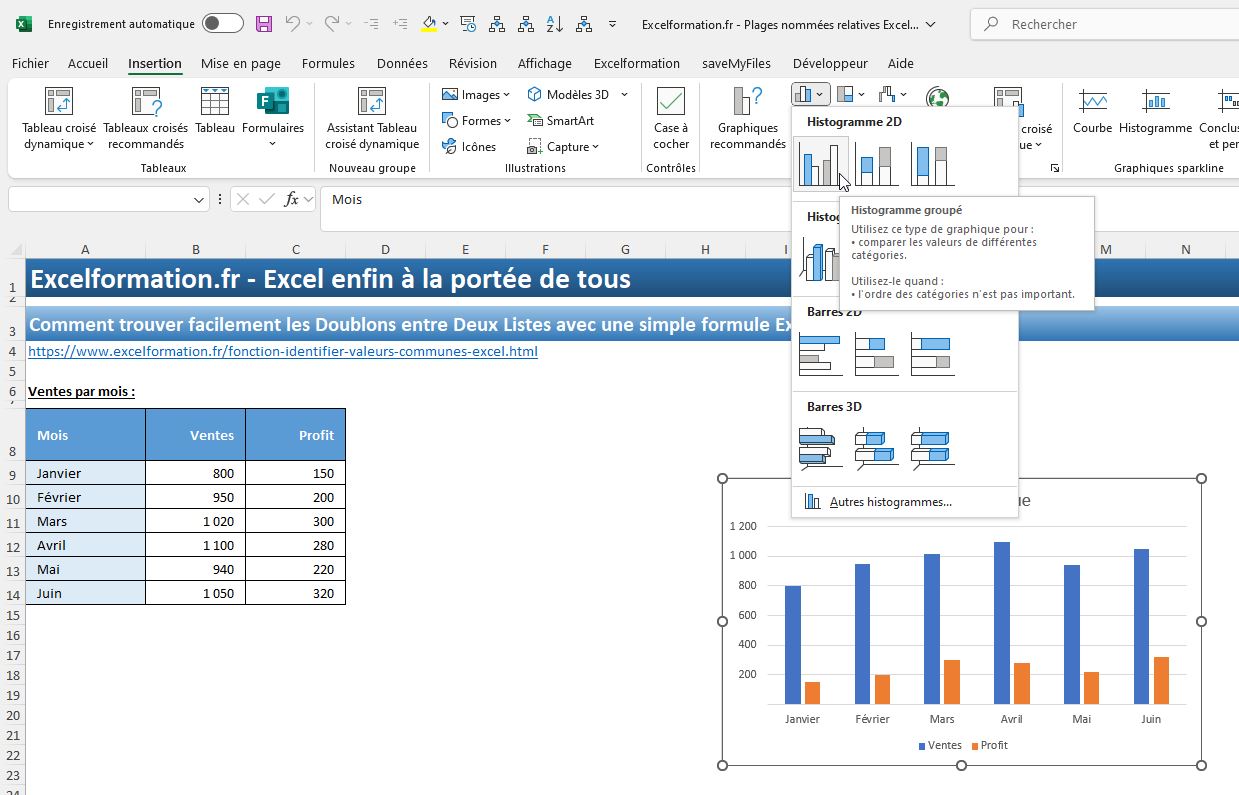The image size is (1239, 795).
Task: Open the Images dropdown
Action: coord(476,94)
